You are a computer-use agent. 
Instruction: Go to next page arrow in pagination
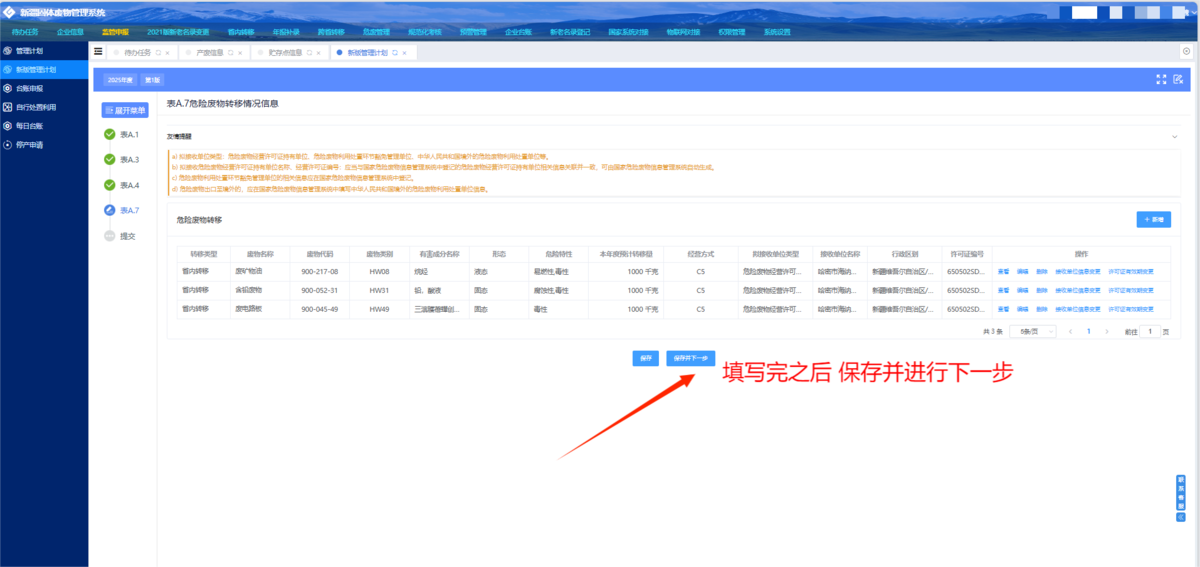click(x=1108, y=331)
